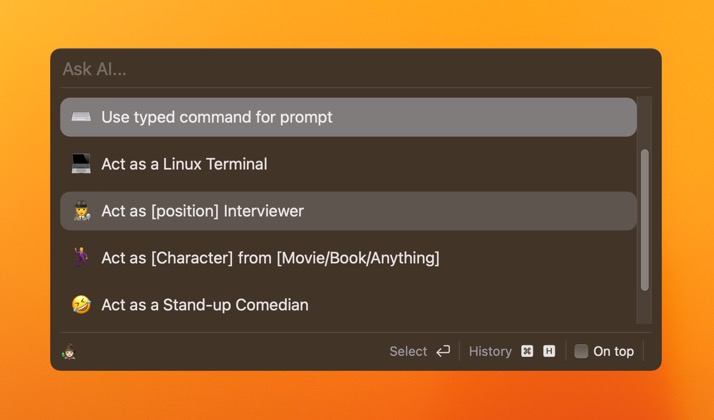The height and width of the screenshot is (420, 714).
Task: Click the dancing character emoji icon
Action: pos(81,258)
